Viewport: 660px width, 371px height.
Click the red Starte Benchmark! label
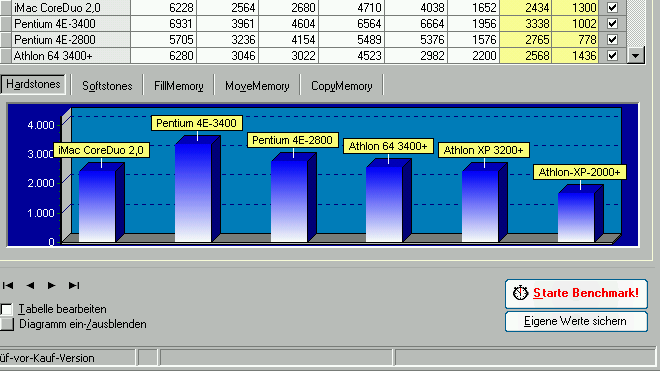(x=586, y=293)
